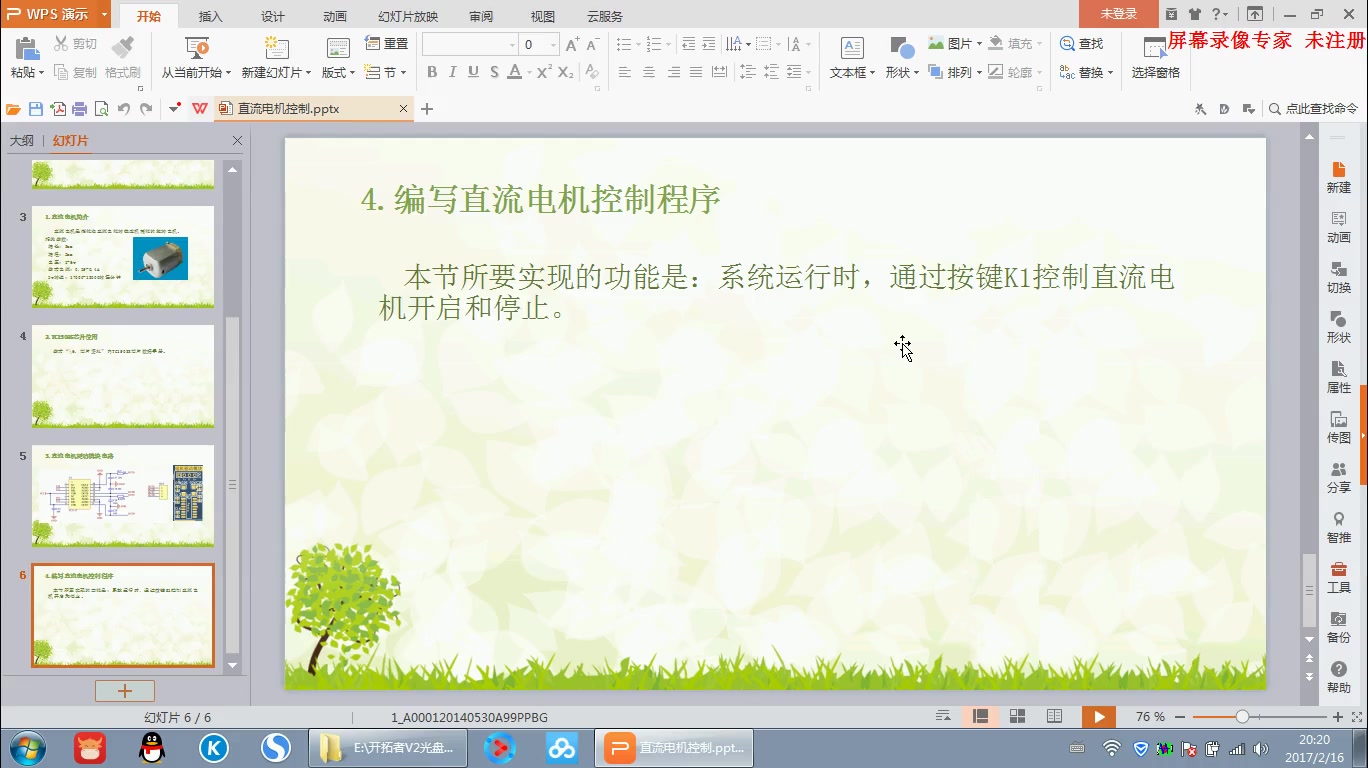Click the save disk icon

(36, 109)
